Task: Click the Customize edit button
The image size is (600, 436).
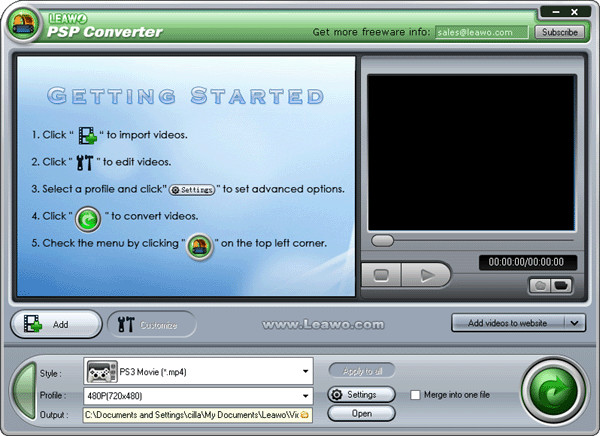Action: (152, 325)
